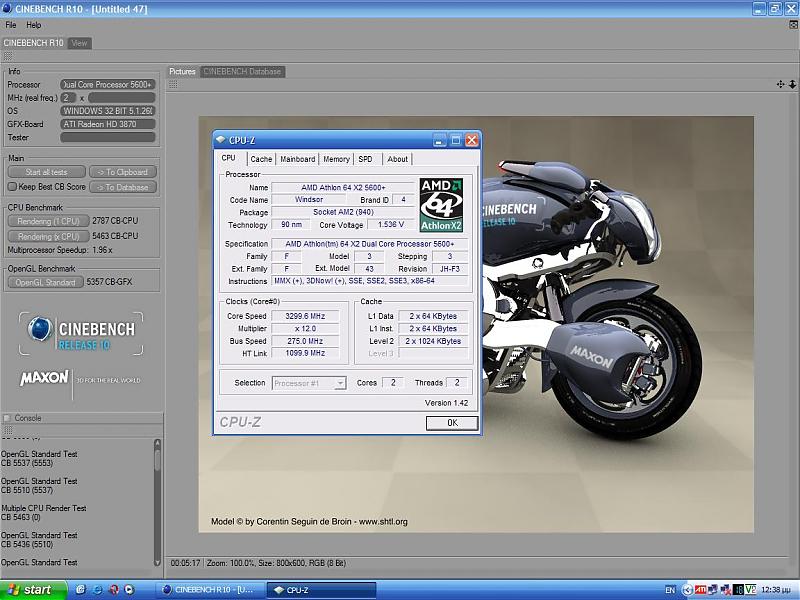Click the console entry Multiple CPU Render Test
The image size is (800, 600).
(43, 508)
